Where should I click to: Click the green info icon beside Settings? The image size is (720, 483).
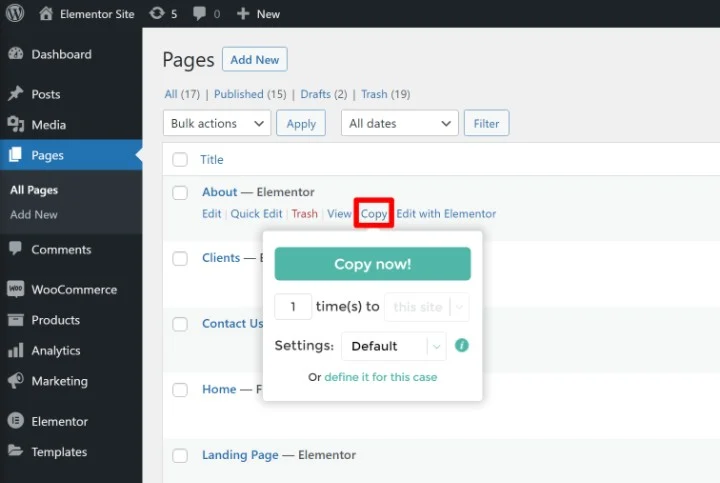tap(461, 345)
